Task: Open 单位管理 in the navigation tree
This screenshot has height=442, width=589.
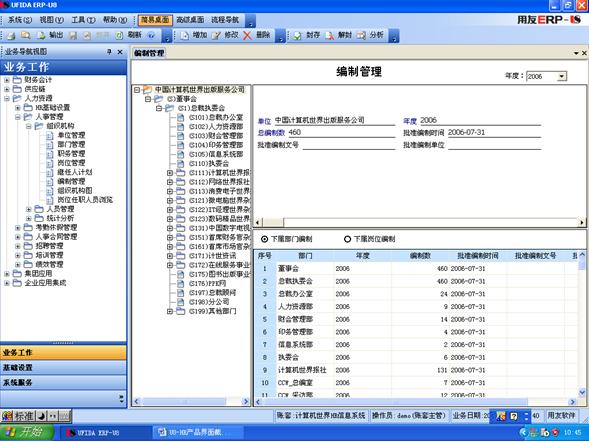Action: [71, 135]
